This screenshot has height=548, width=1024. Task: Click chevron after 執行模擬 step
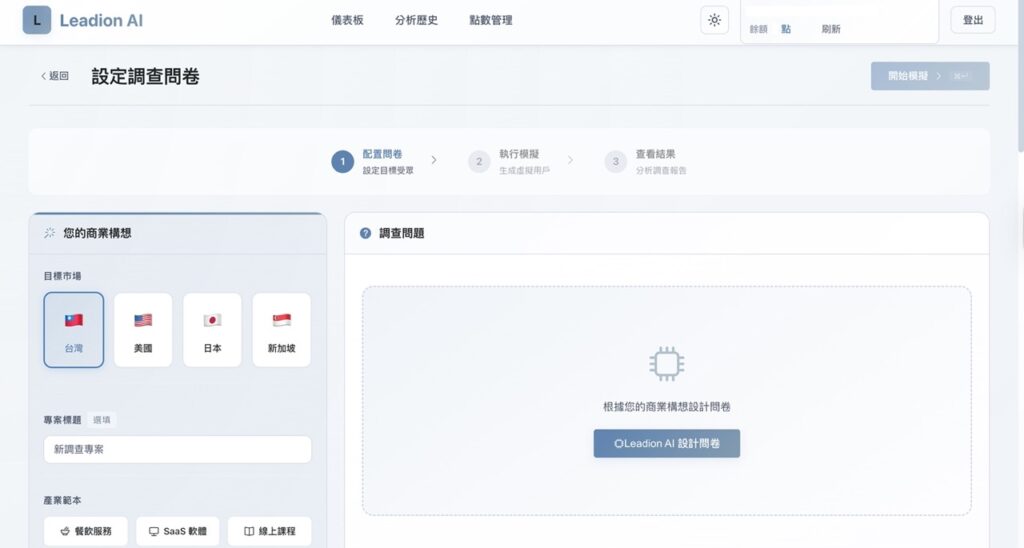click(570, 160)
